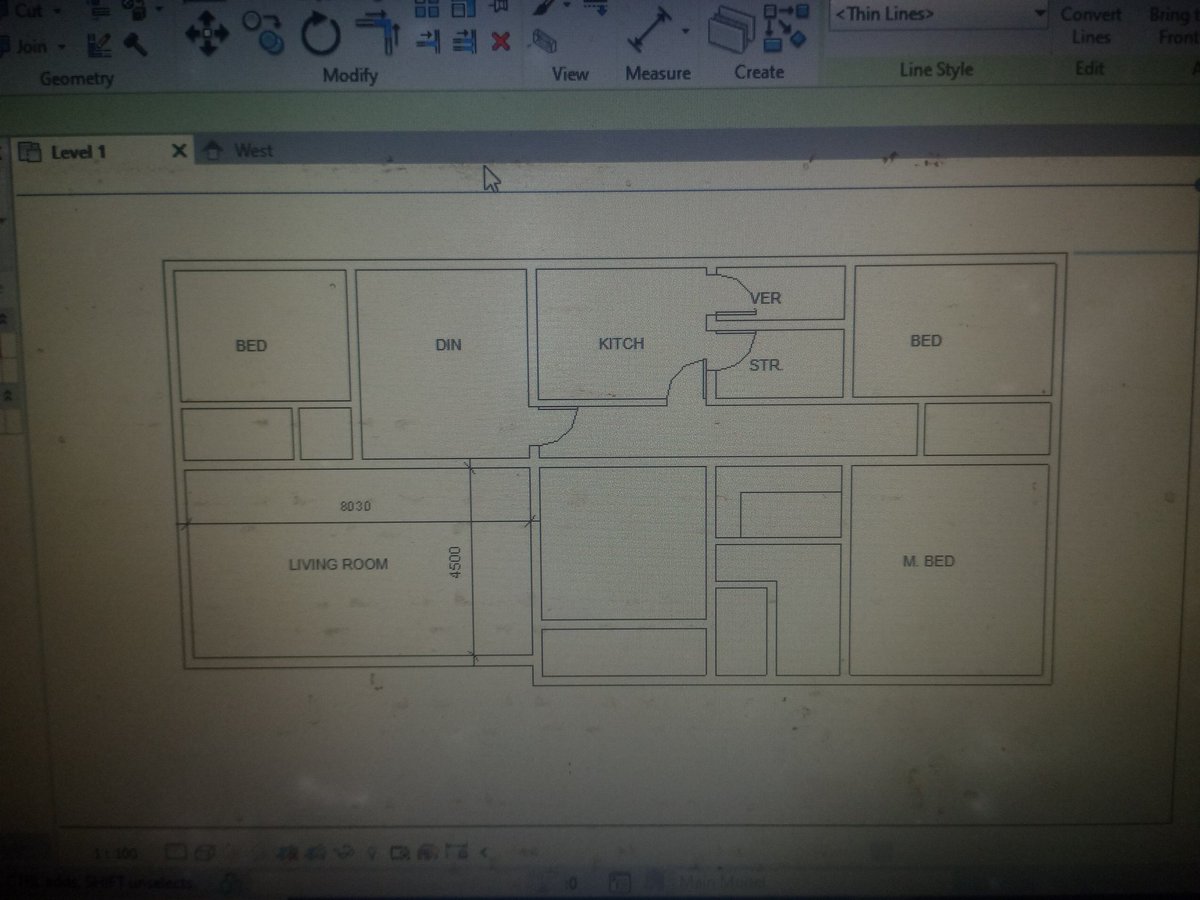This screenshot has width=1200, height=900.
Task: Switch to the Level 1 view tab
Action: click(78, 152)
